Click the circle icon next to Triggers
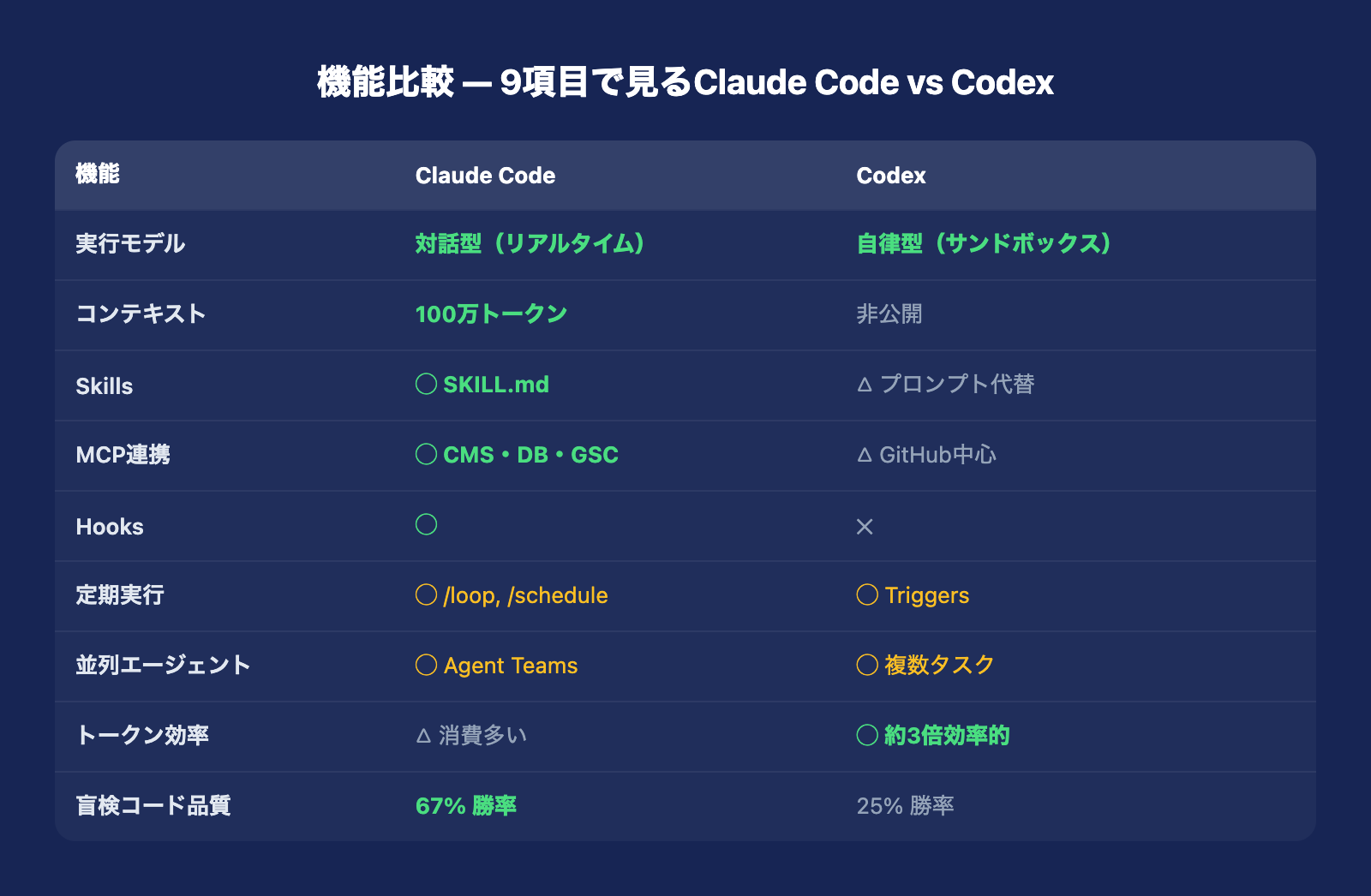The height and width of the screenshot is (896, 1371). (x=867, y=594)
